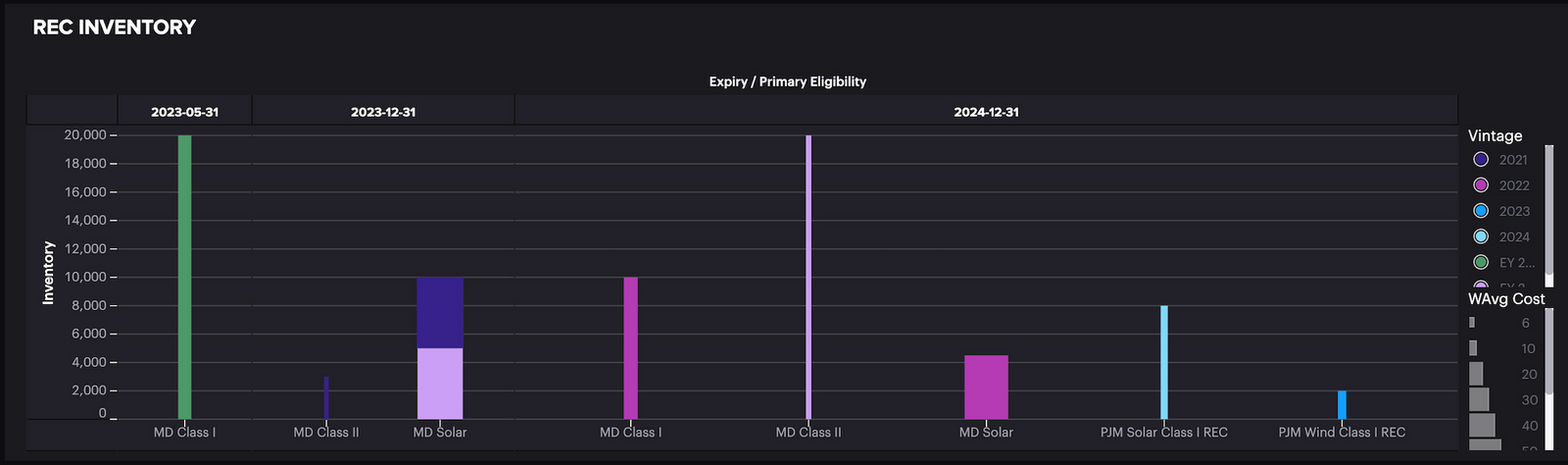The width and height of the screenshot is (1568, 465).
Task: Click the light lavender MD Solar bar segment
Action: (440, 384)
